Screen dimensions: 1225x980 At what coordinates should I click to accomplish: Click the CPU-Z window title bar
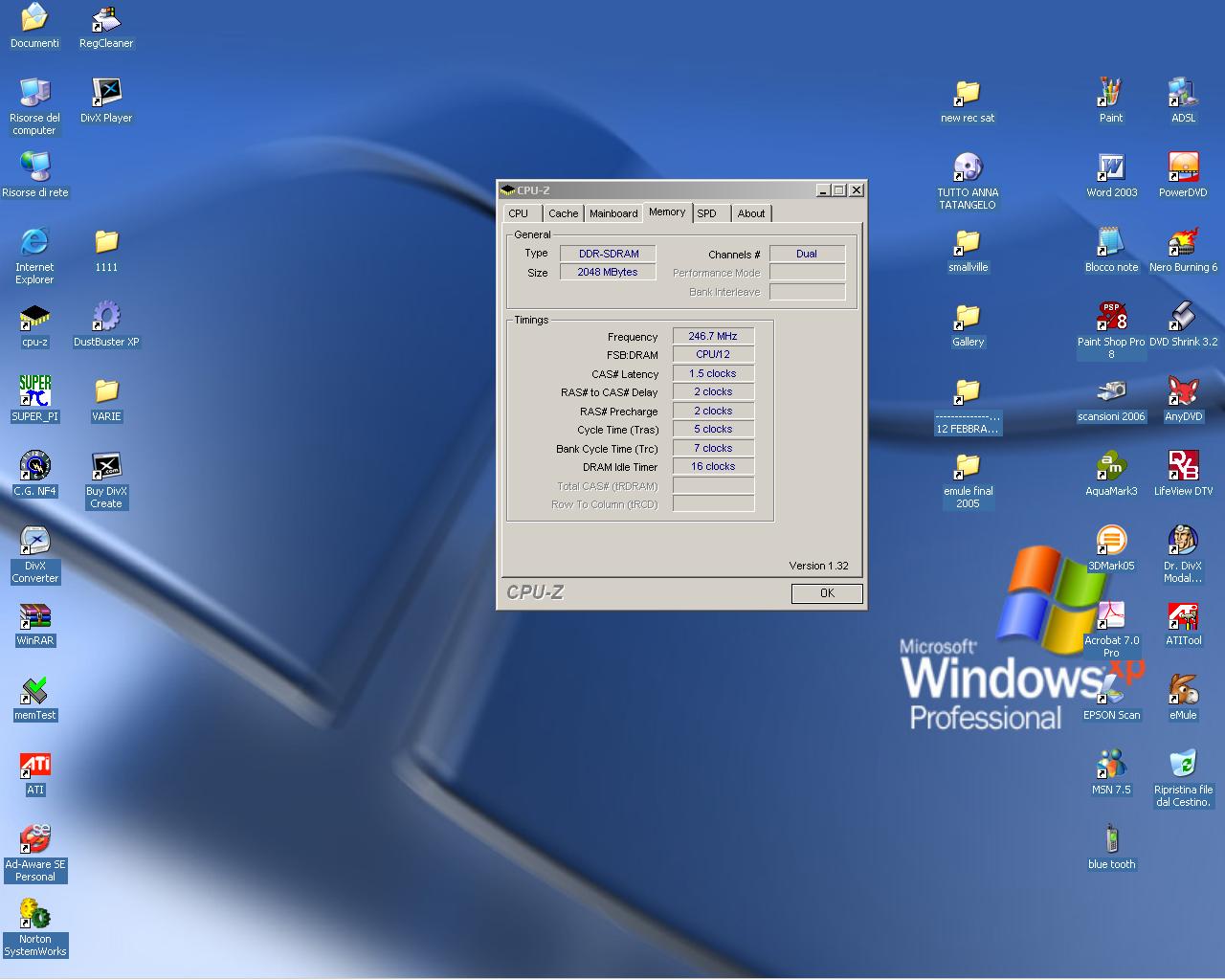click(681, 189)
